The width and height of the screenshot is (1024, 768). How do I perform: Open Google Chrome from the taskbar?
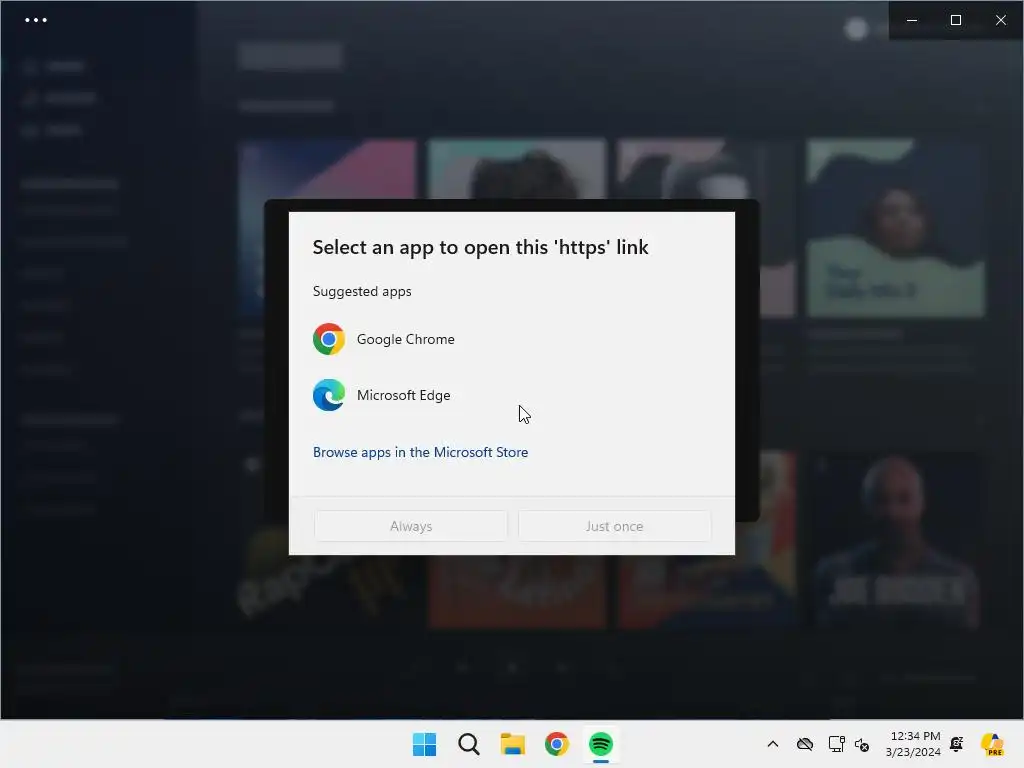pos(557,744)
